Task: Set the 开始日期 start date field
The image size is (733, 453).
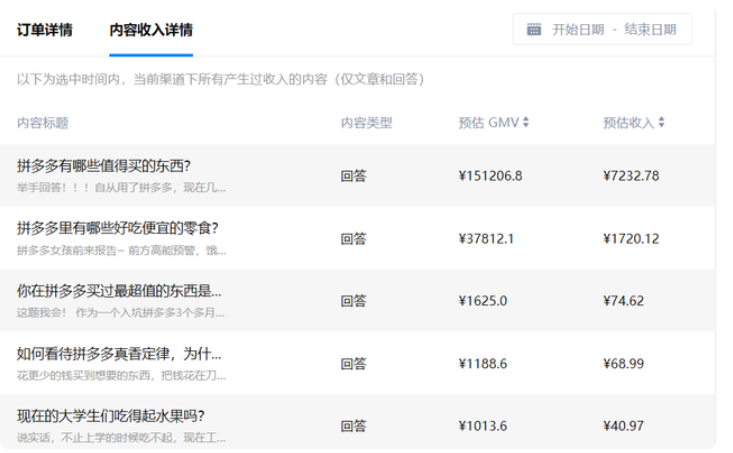Action: pos(578,29)
